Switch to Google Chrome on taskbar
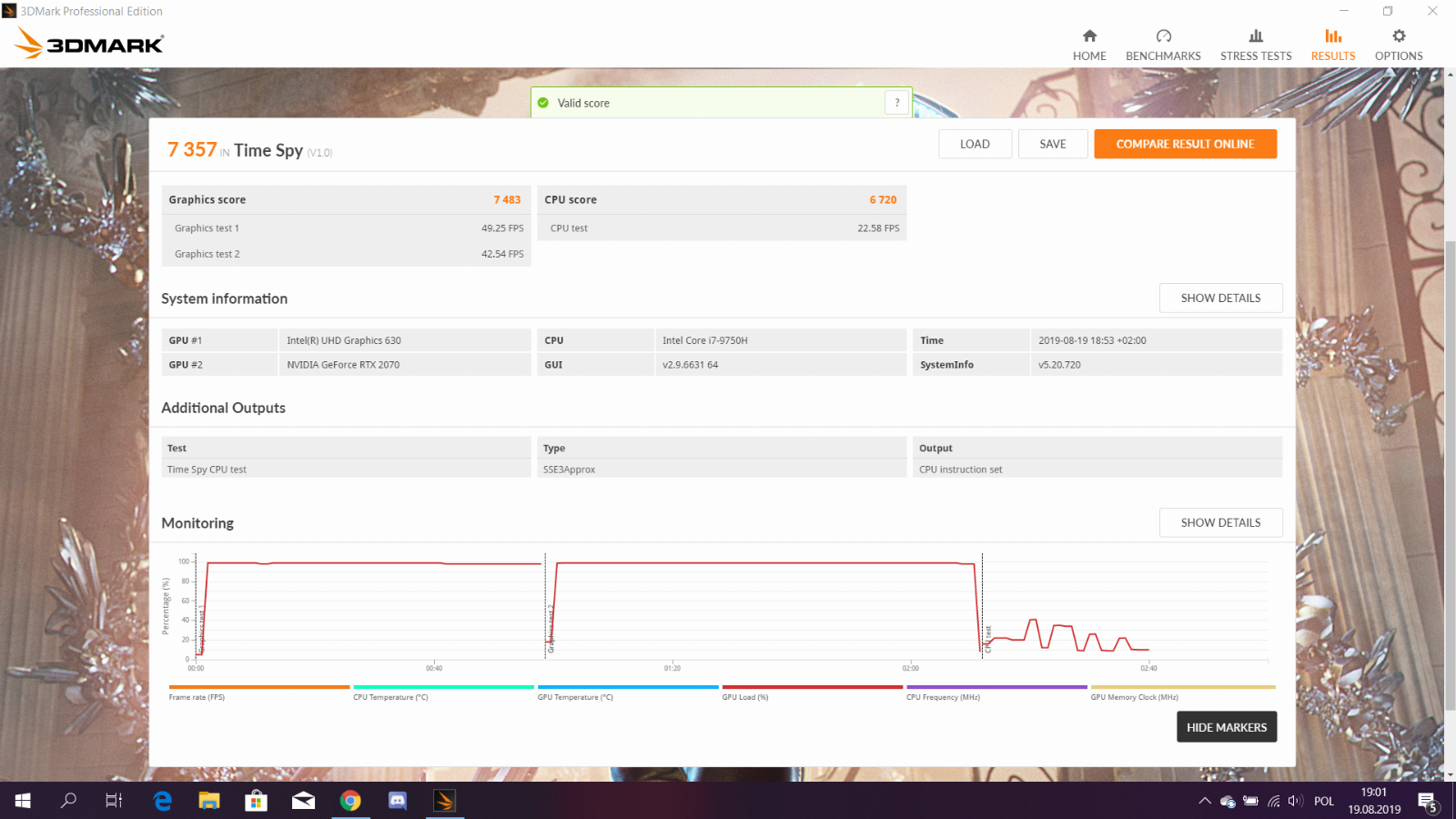 click(x=350, y=801)
